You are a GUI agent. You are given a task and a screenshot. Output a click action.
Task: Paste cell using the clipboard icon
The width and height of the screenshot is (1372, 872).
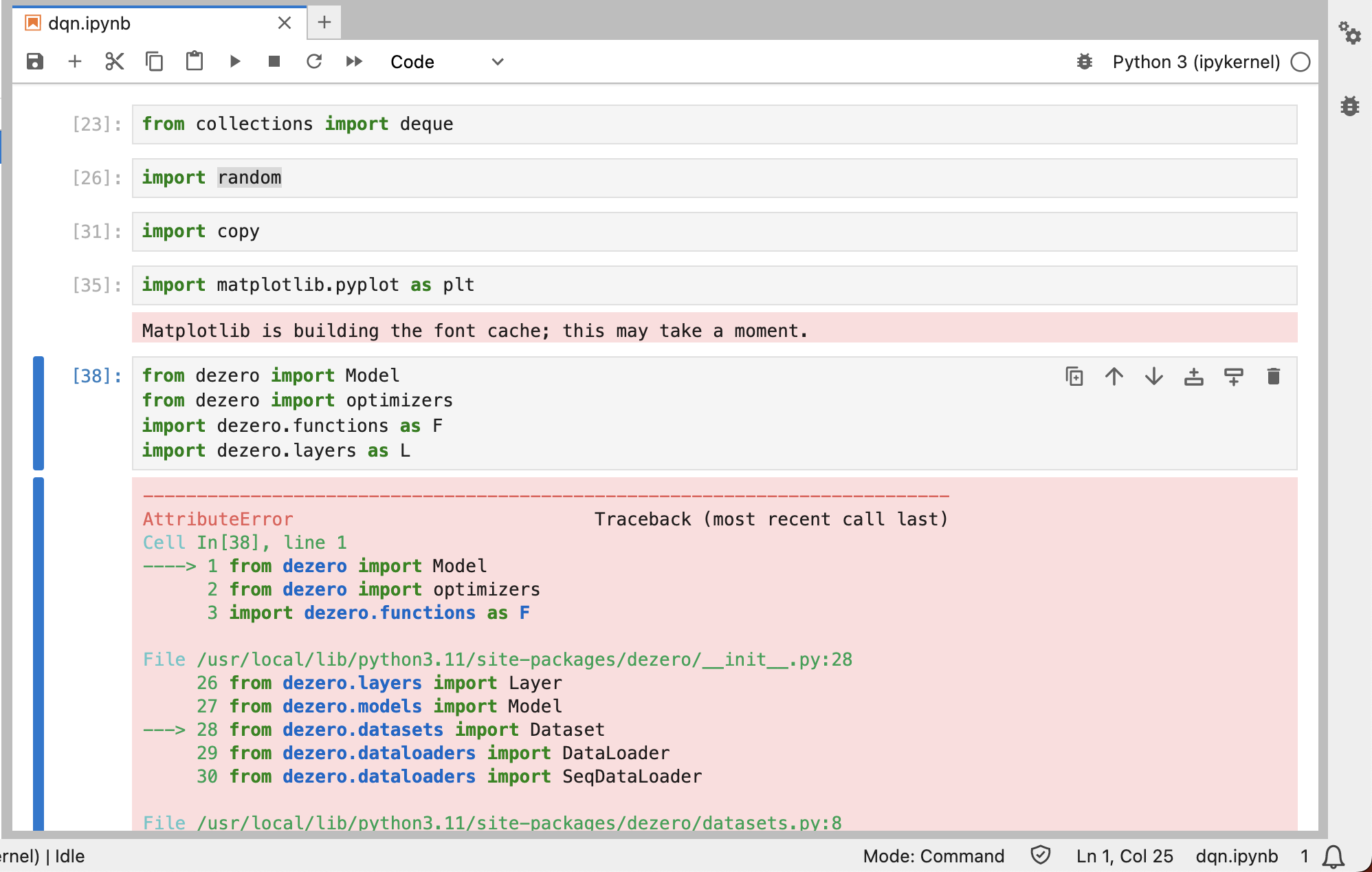pyautogui.click(x=195, y=62)
